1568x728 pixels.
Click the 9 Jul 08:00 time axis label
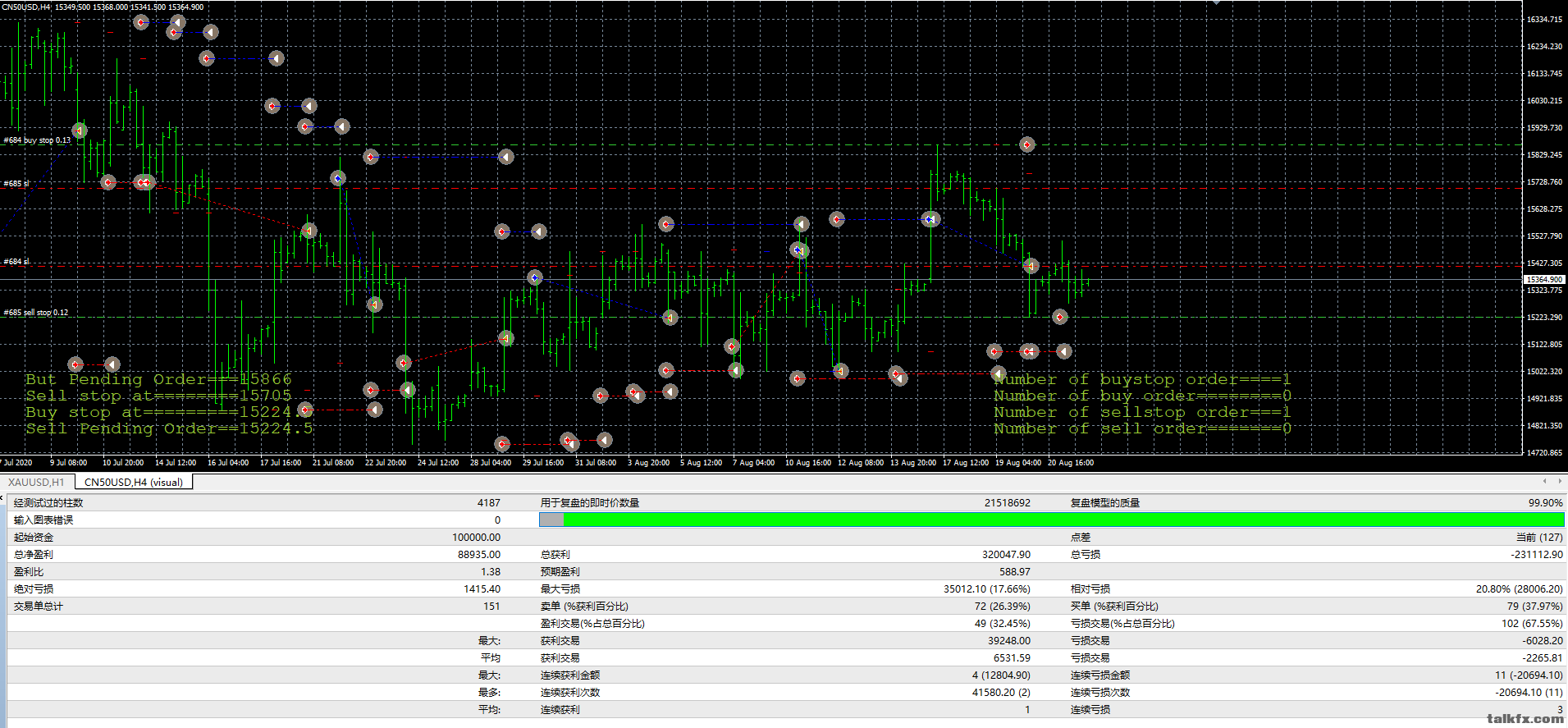pyautogui.click(x=68, y=463)
